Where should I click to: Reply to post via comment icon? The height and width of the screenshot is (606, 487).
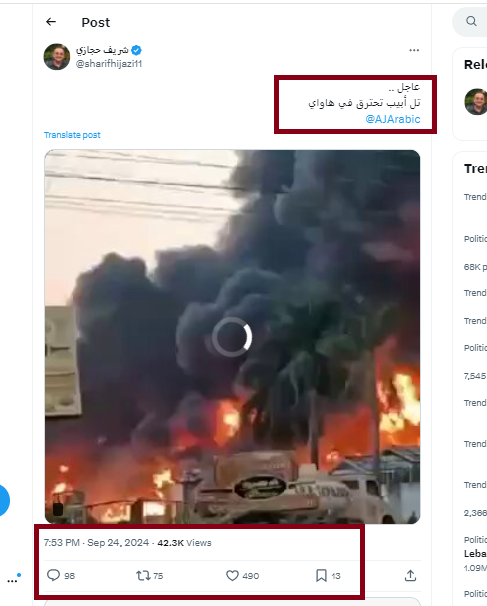coord(53,575)
